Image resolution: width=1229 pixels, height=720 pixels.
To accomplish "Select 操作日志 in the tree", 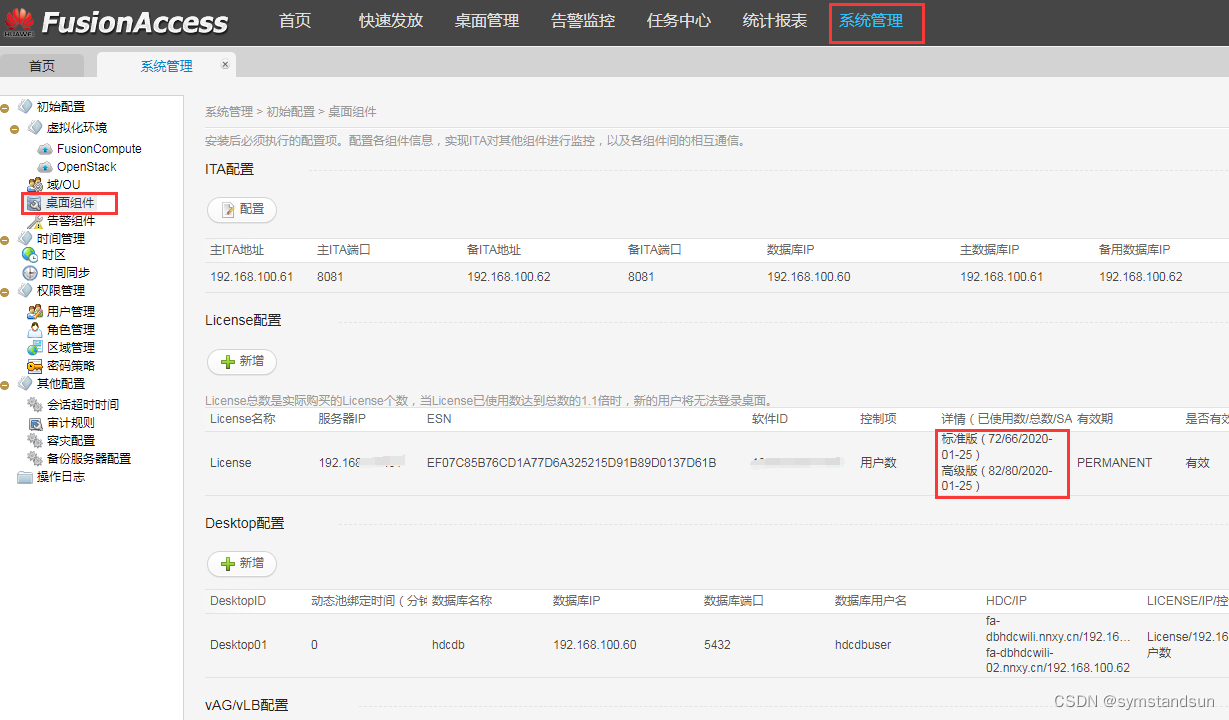I will [x=61, y=477].
